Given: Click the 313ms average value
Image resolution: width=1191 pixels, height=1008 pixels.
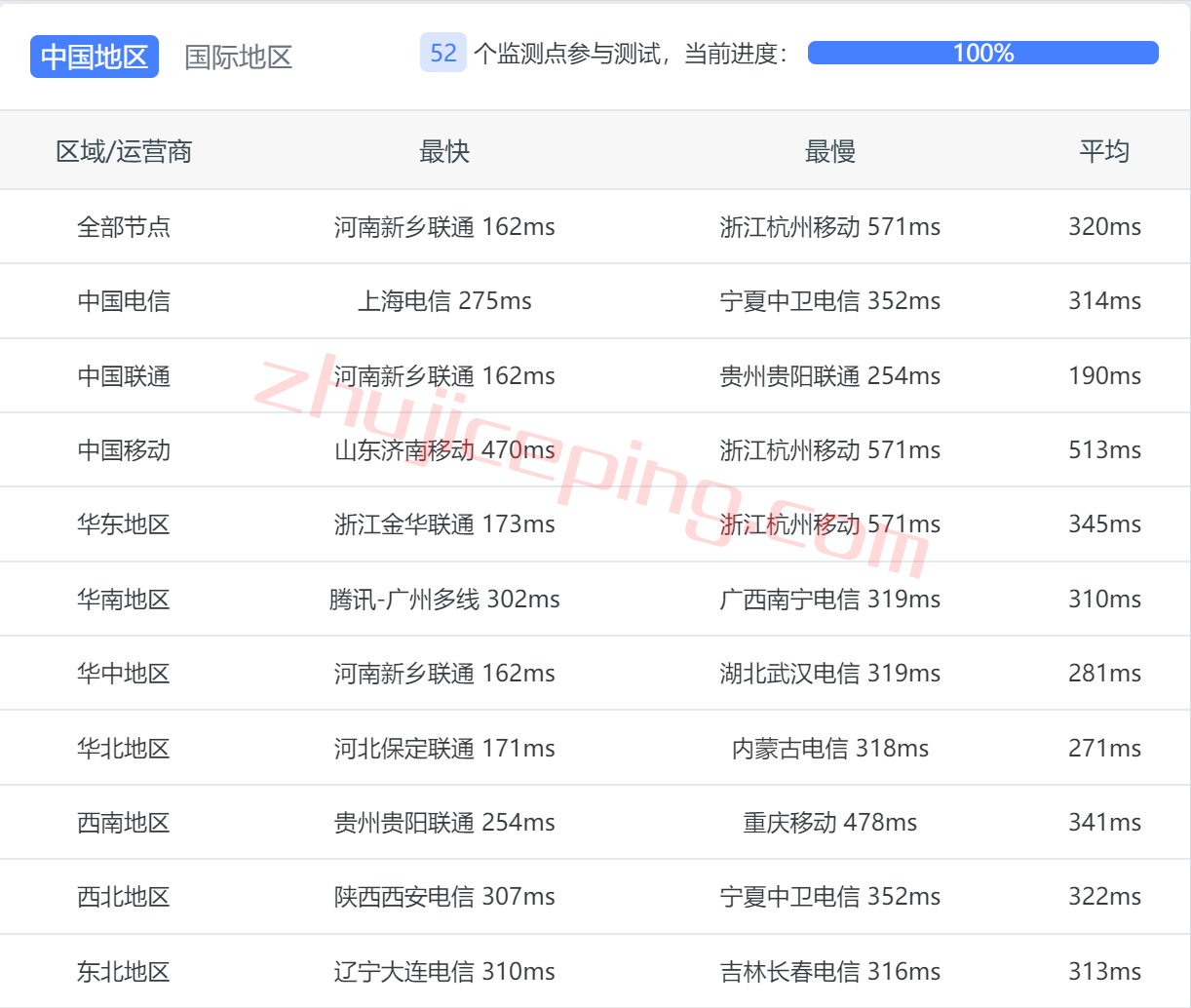Looking at the screenshot, I should pos(1104,971).
